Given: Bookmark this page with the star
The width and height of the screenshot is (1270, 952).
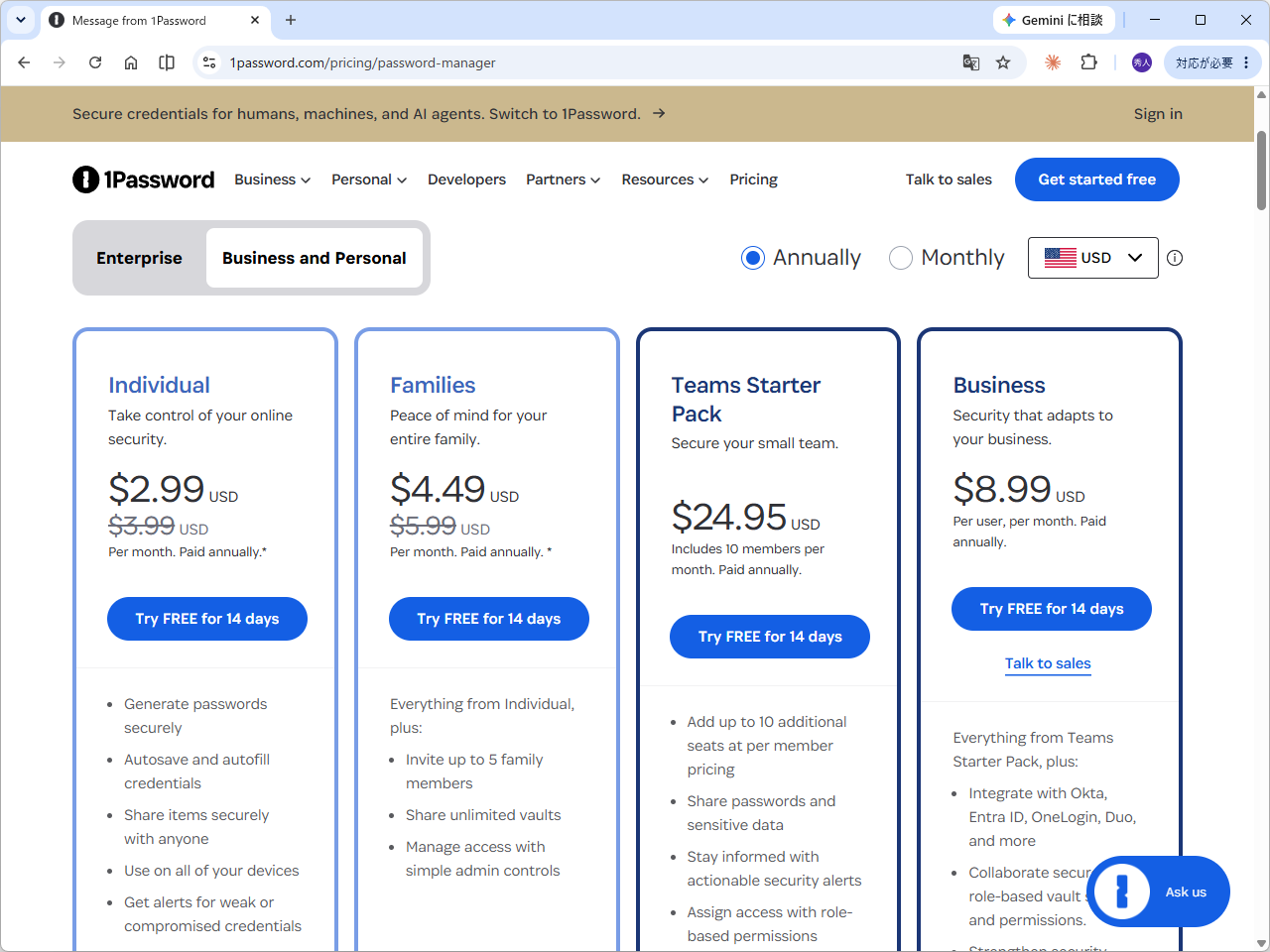Looking at the screenshot, I should click(1003, 62).
